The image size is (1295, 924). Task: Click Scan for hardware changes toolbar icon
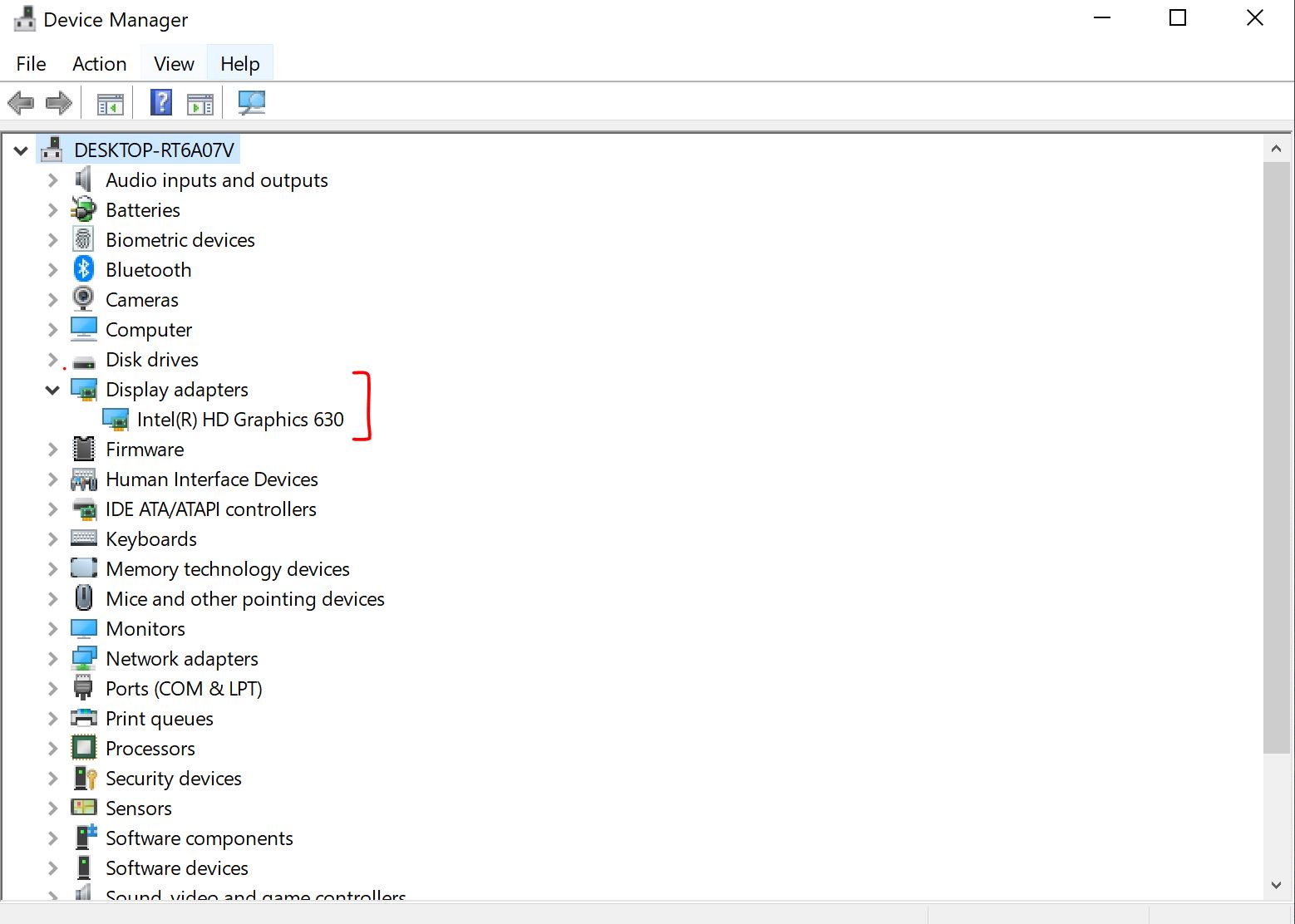click(251, 102)
